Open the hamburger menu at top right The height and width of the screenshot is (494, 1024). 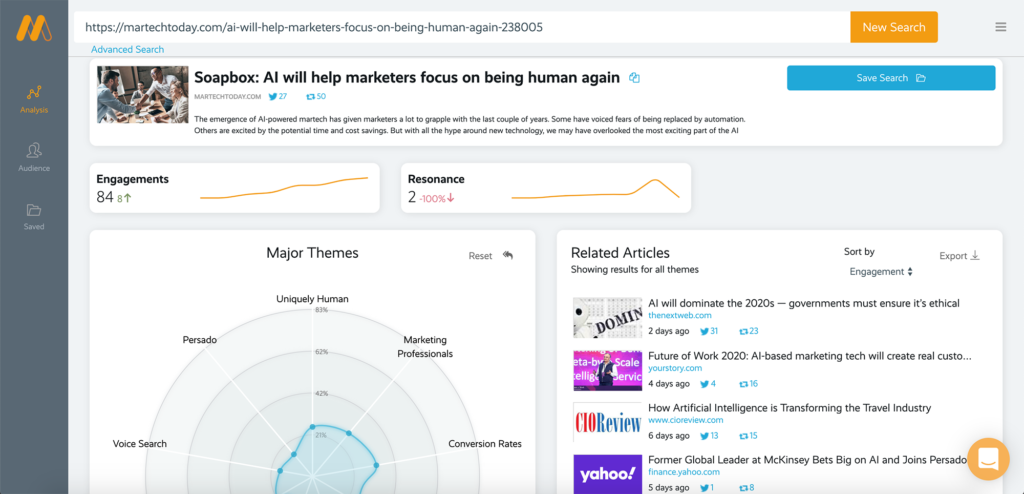tap(1000, 27)
